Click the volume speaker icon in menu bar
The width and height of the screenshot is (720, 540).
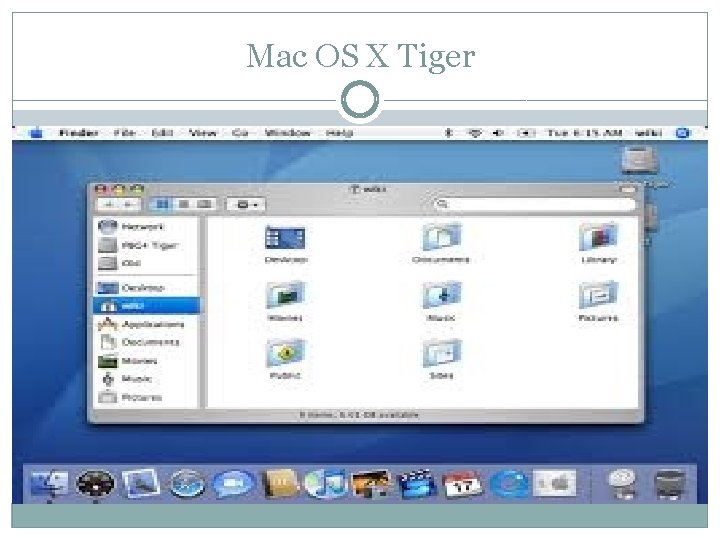tap(498, 133)
